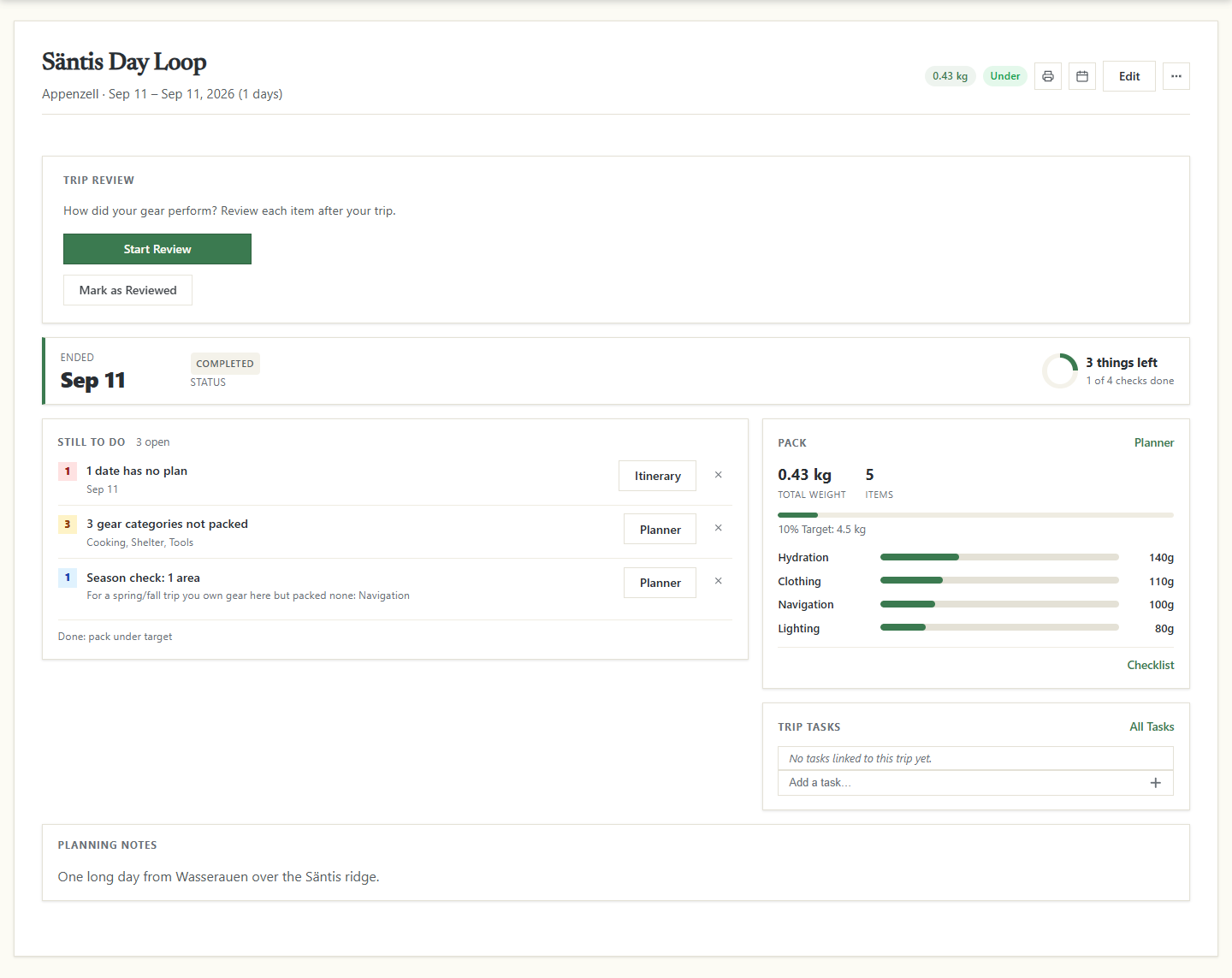Open the three-dot more options menu

click(x=1176, y=76)
